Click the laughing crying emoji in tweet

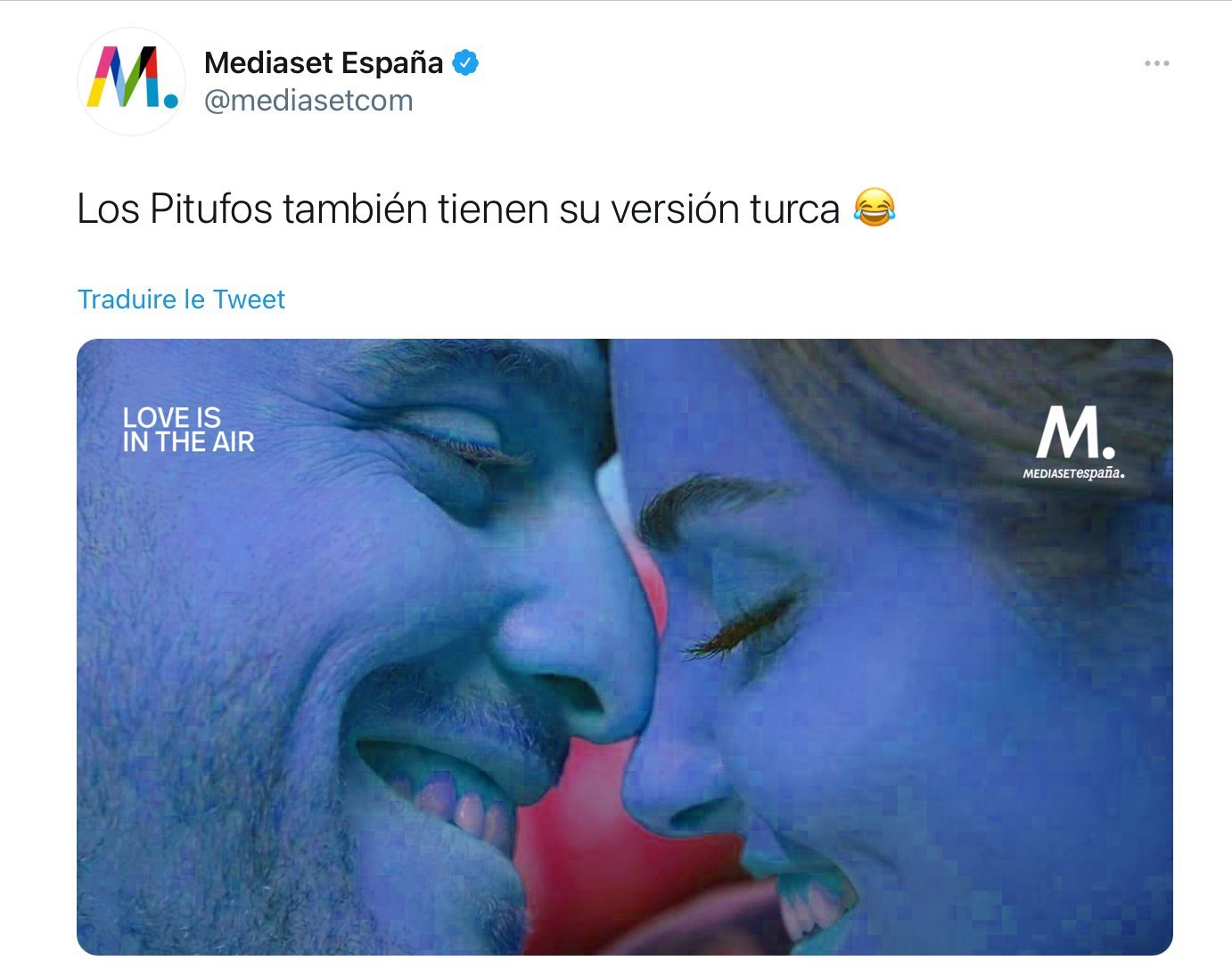875,209
